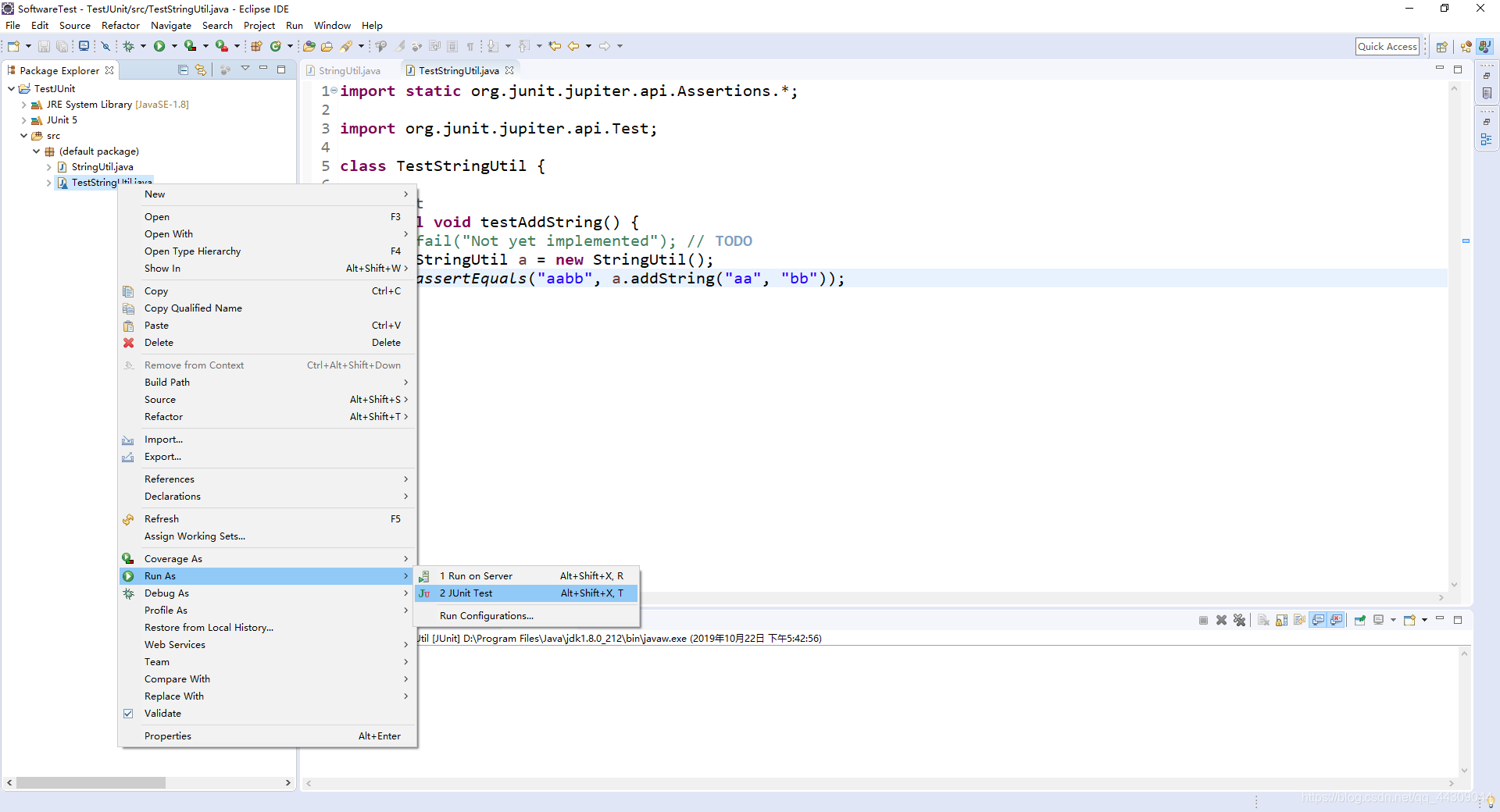The image size is (1500, 812).
Task: Toggle Link with Editor in Package Explorer
Action: [201, 69]
